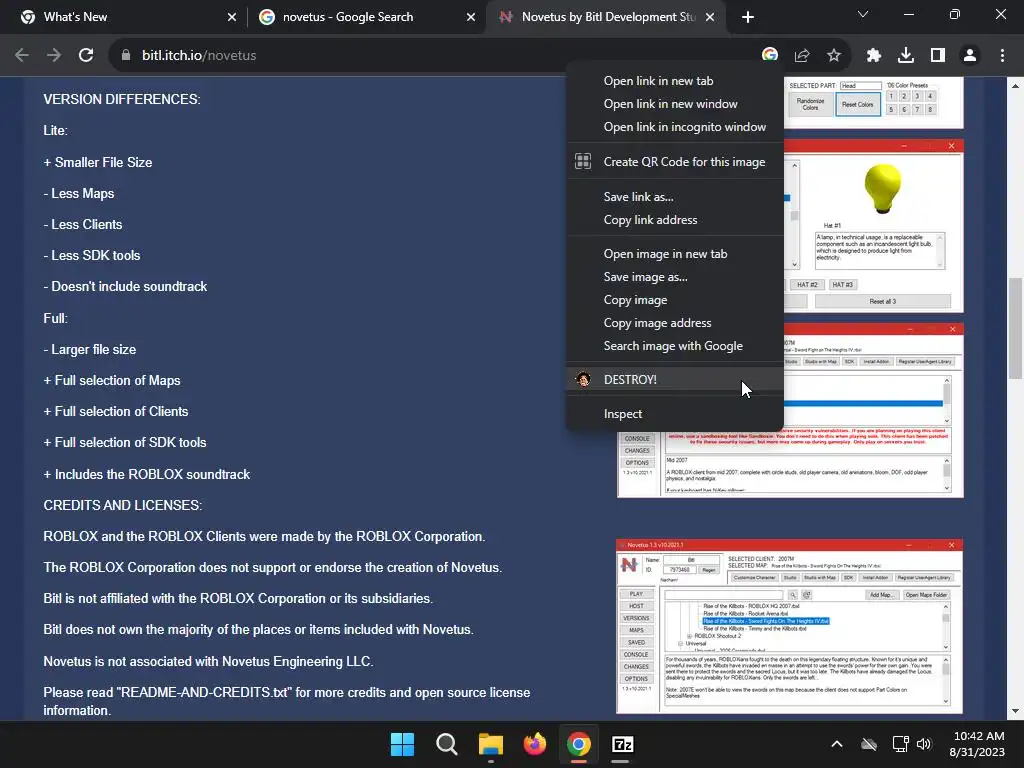1024x768 pixels.
Task: Choose Save image as...
Action: 675,277
